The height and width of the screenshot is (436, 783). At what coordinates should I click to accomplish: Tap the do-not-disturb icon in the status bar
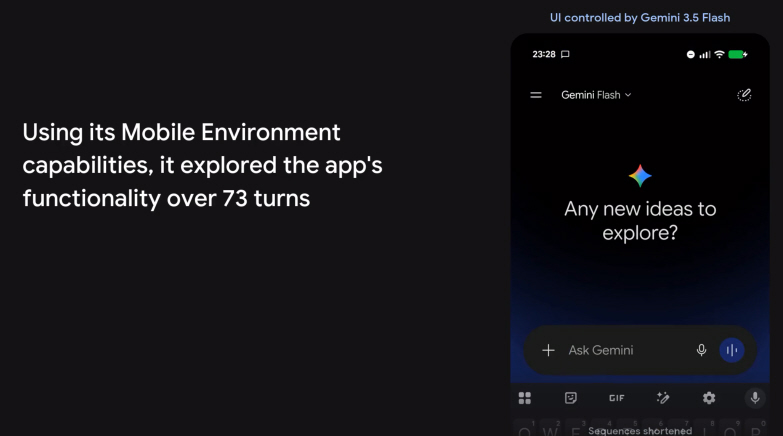pos(691,54)
